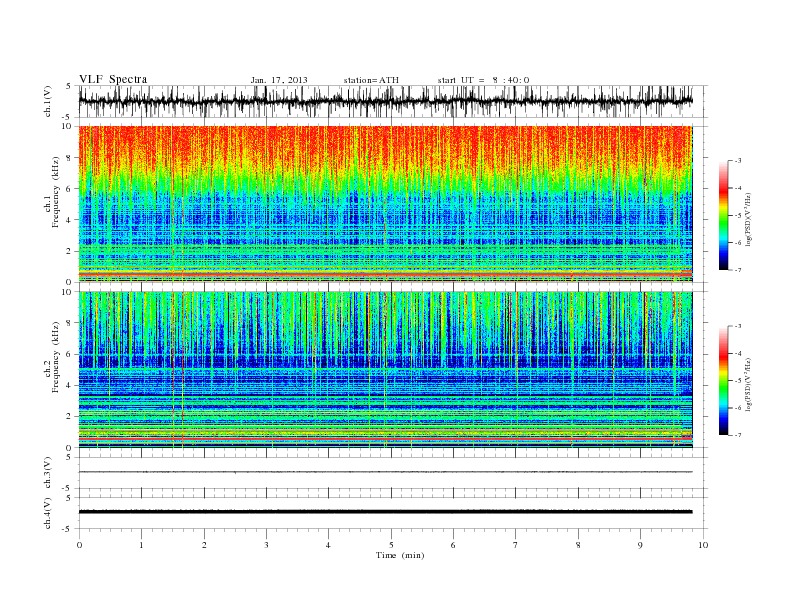
Task: Click the ch.1 waveform plot
Action: [393, 101]
